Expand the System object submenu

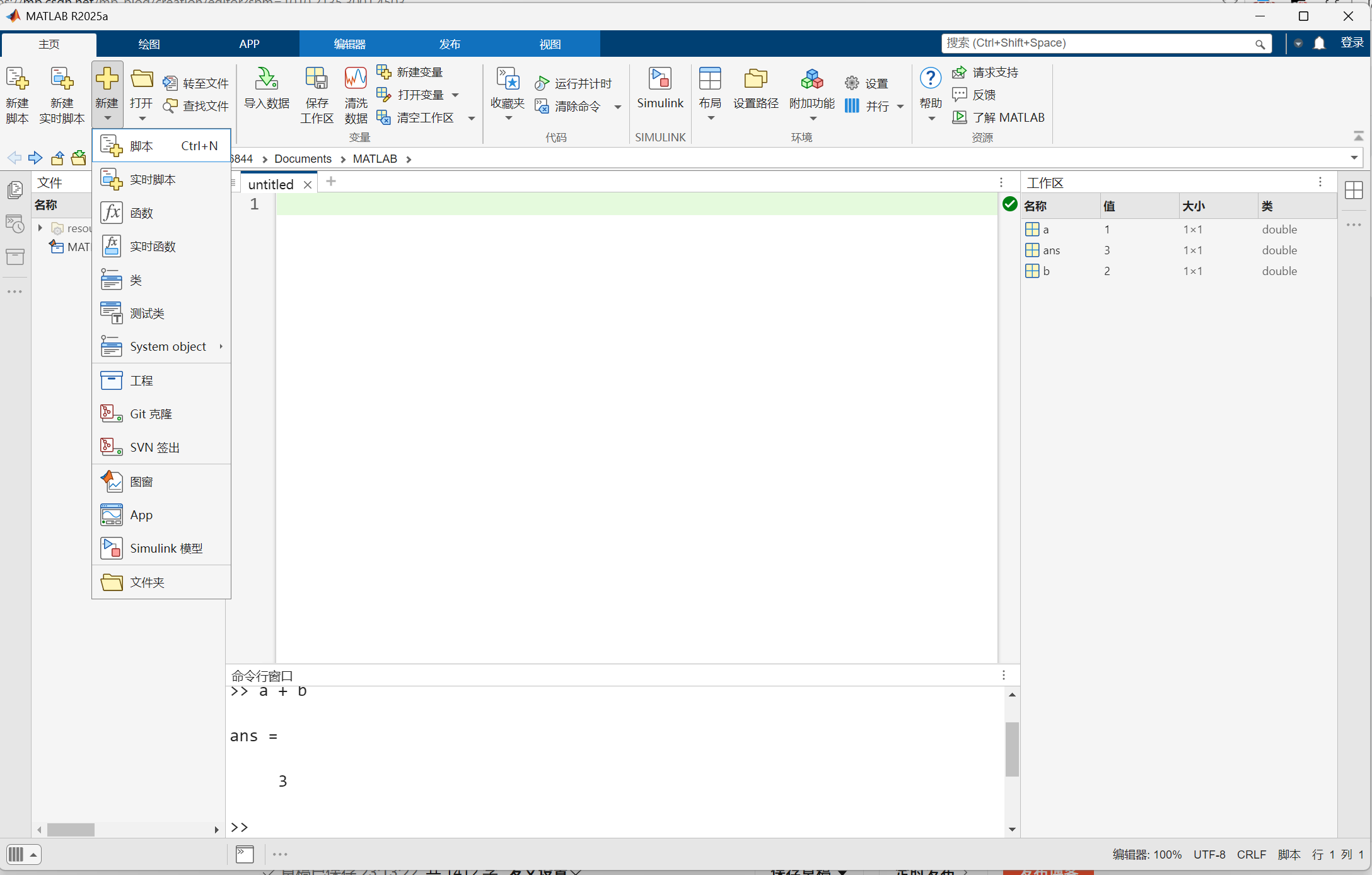coord(168,346)
